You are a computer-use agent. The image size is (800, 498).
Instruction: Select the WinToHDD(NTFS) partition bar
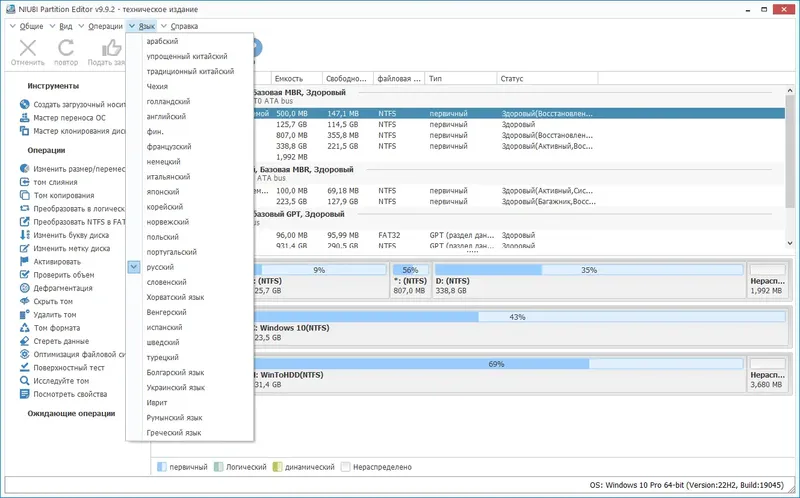pyautogui.click(x=498, y=374)
